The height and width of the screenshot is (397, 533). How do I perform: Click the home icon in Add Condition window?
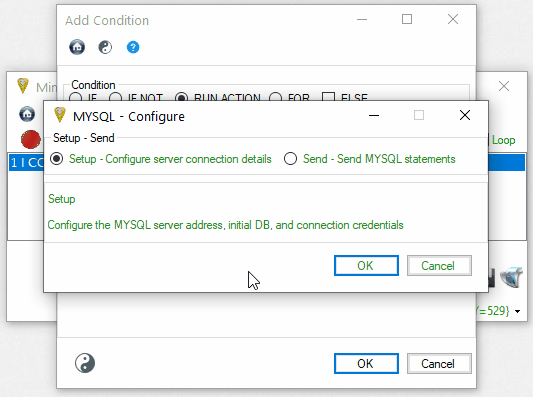[x=77, y=47]
